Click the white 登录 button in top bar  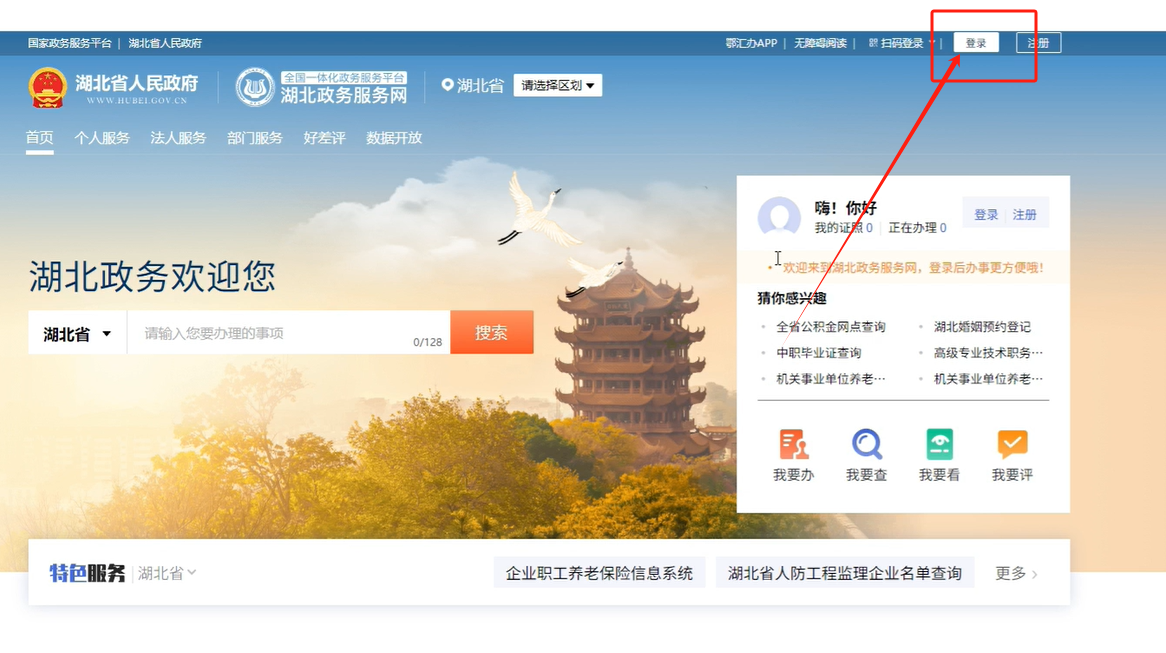pos(975,43)
